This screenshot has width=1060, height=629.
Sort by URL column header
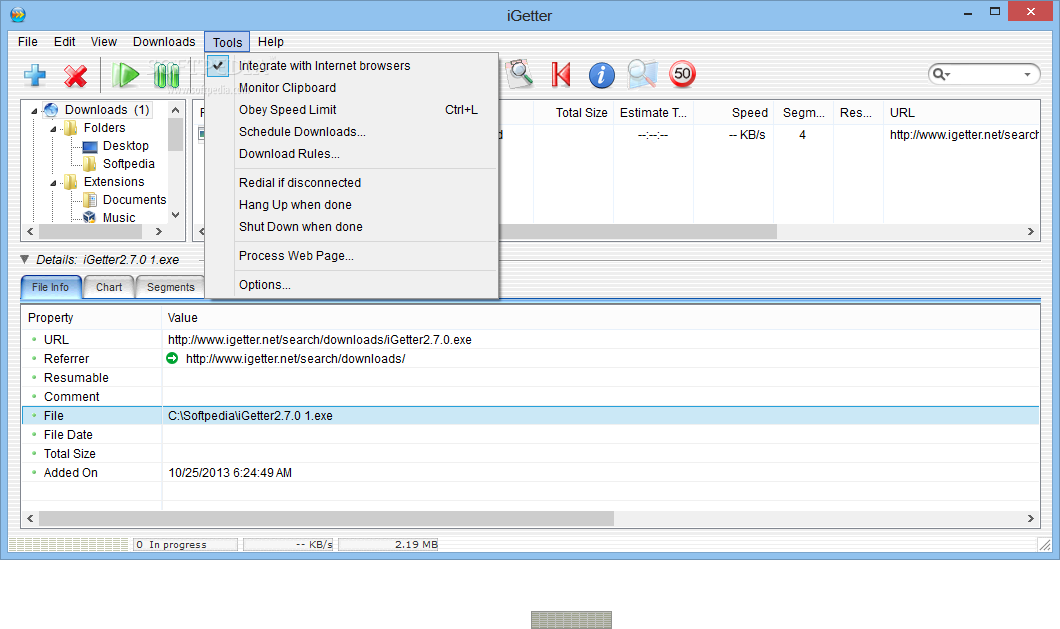pyautogui.click(x=961, y=113)
